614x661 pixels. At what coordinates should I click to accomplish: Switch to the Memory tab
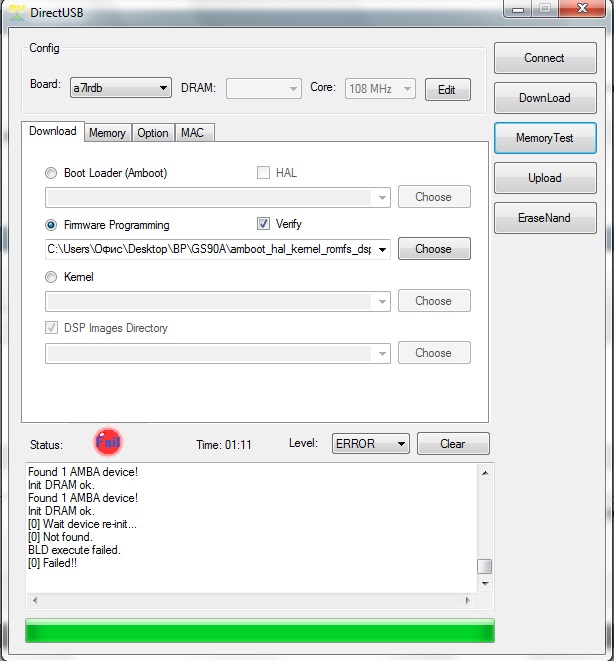click(x=107, y=133)
